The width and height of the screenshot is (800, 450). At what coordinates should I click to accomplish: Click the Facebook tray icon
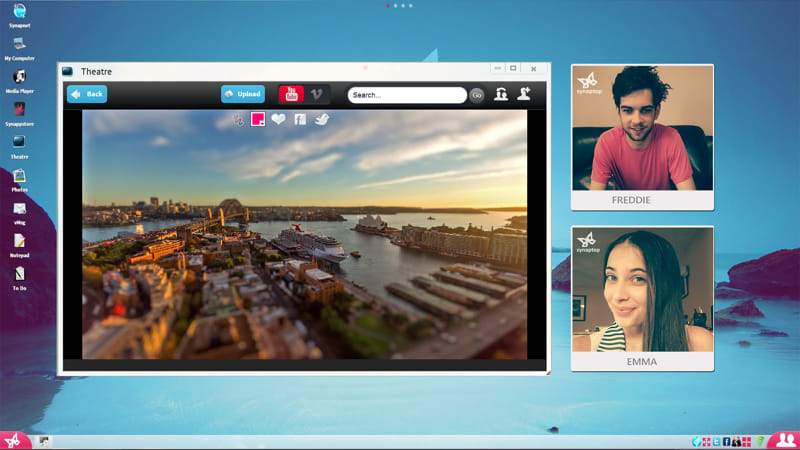727,442
